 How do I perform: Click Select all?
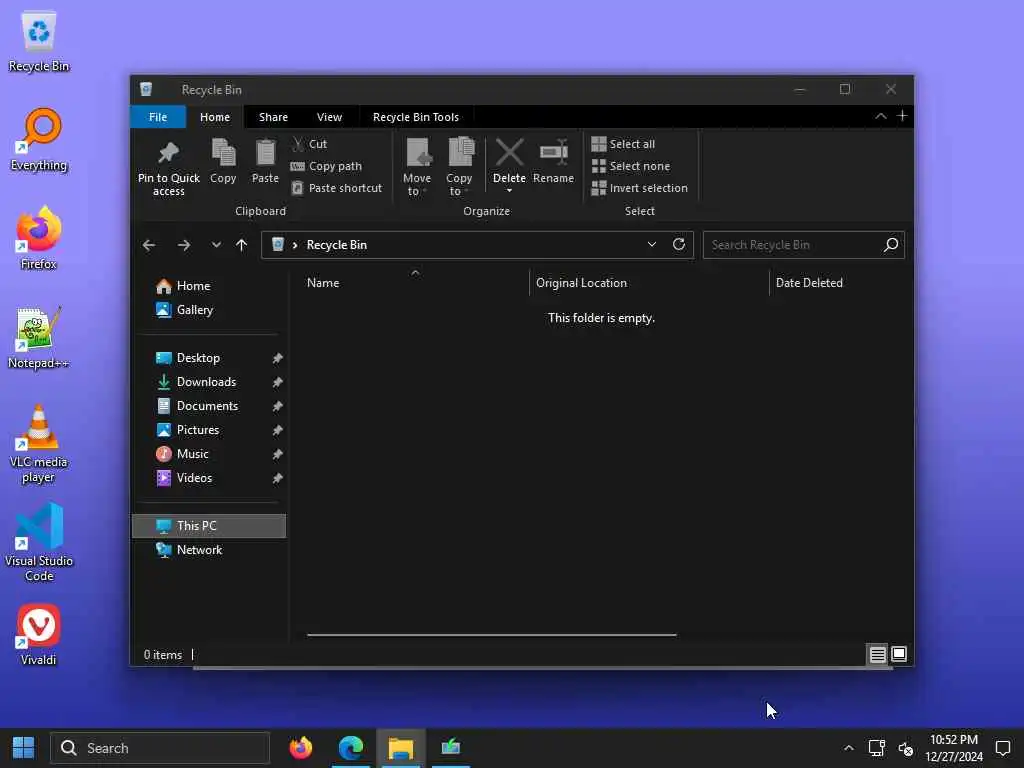623,144
